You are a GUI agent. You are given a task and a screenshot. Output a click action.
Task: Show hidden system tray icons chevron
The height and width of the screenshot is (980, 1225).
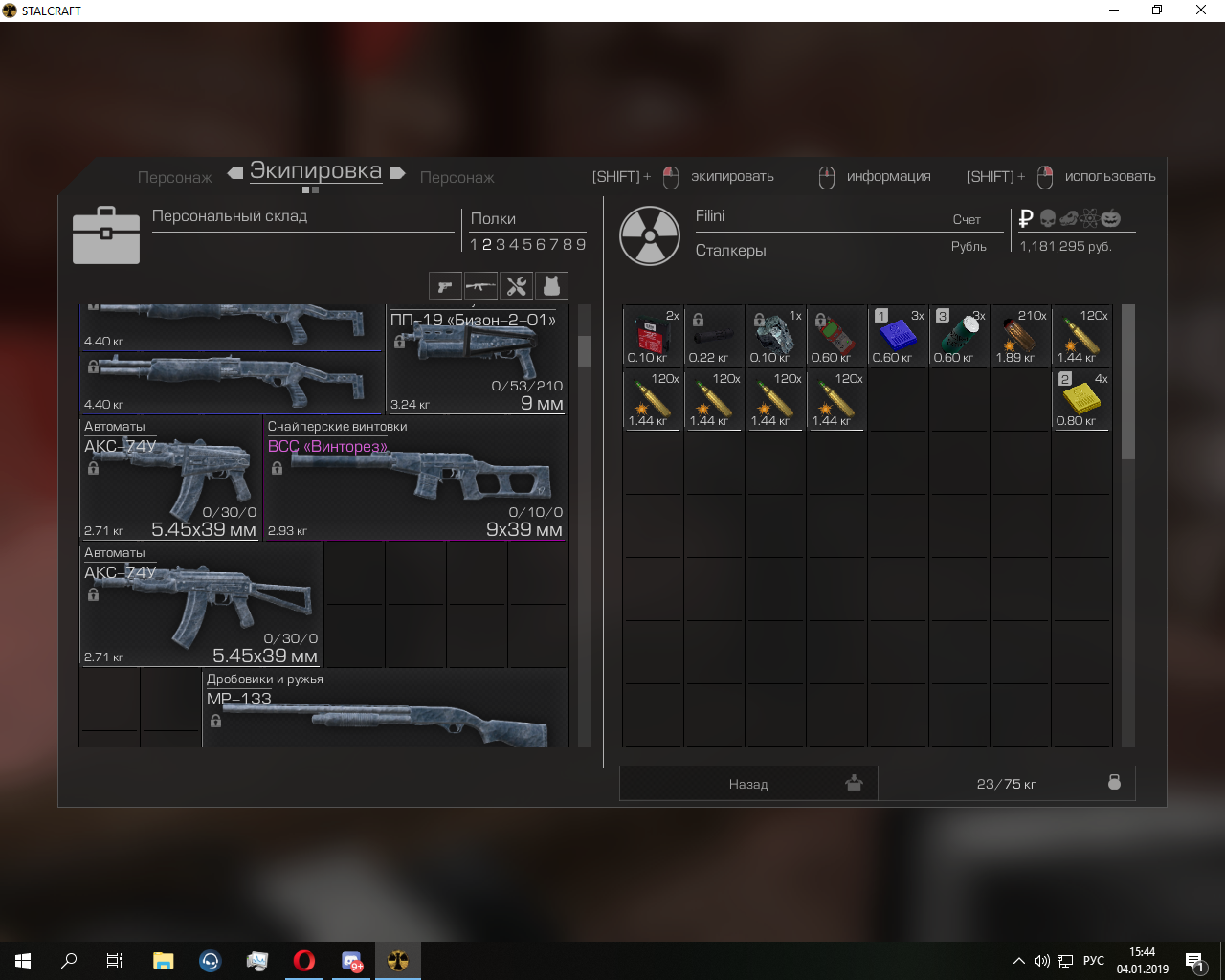[x=1018, y=961]
